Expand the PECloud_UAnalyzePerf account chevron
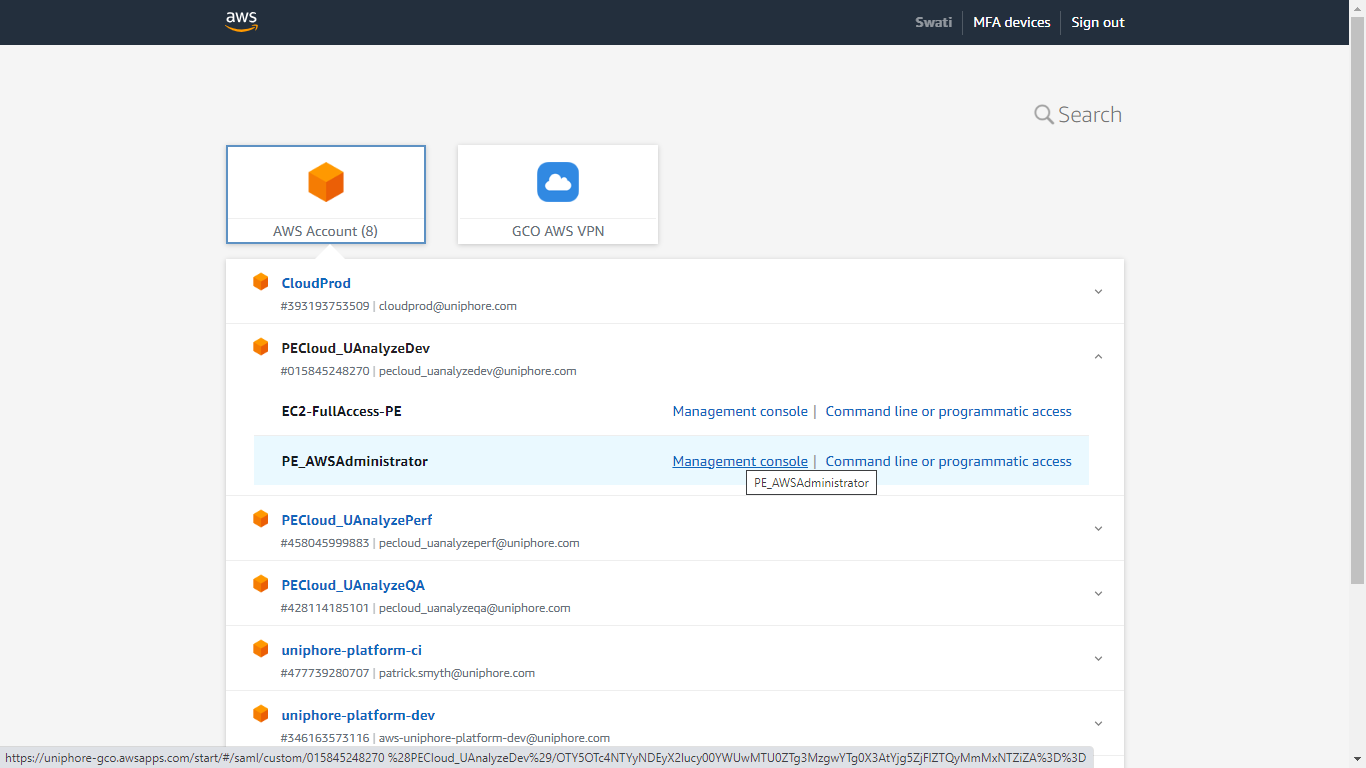The height and width of the screenshot is (768, 1366). coord(1098,529)
